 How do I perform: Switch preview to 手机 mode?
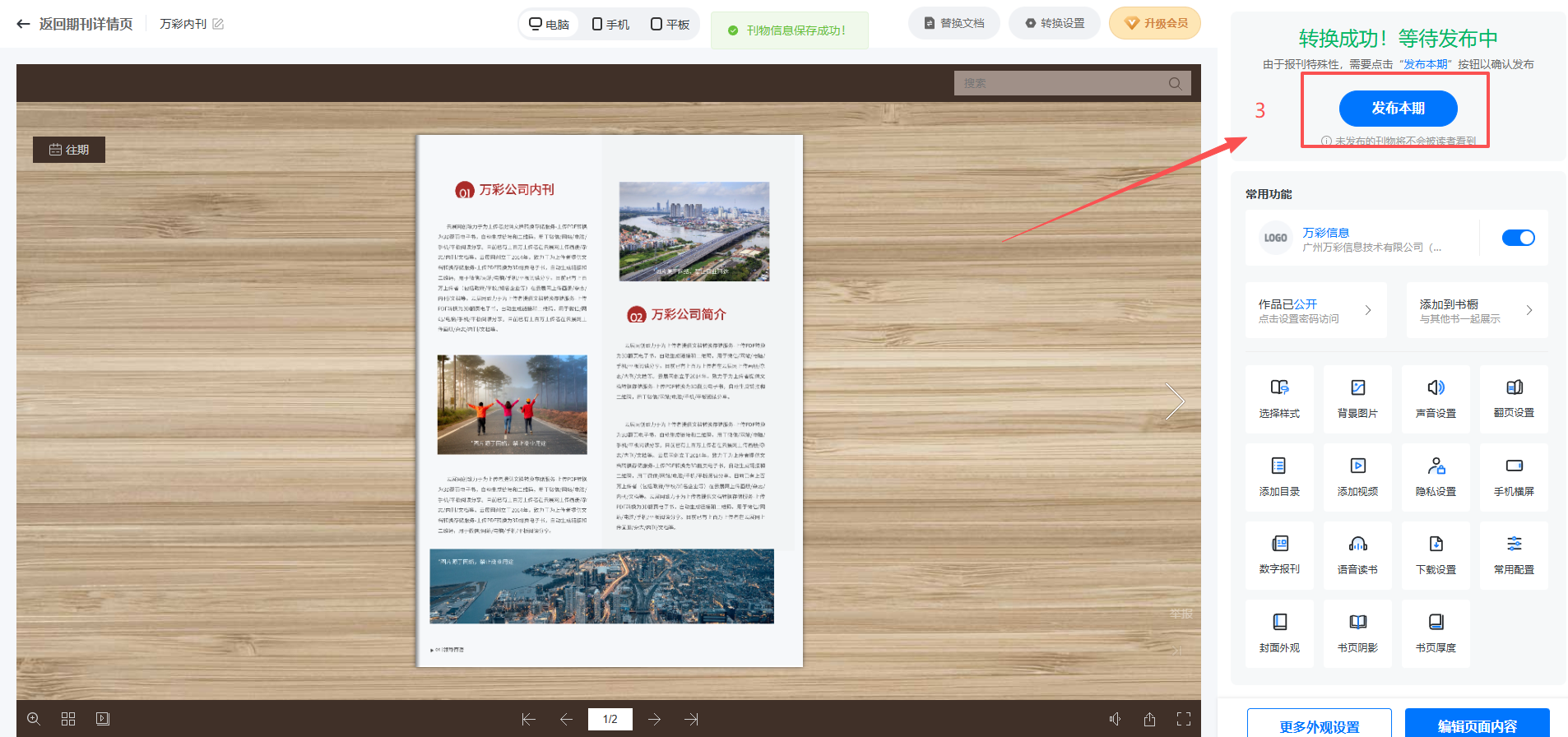point(610,24)
